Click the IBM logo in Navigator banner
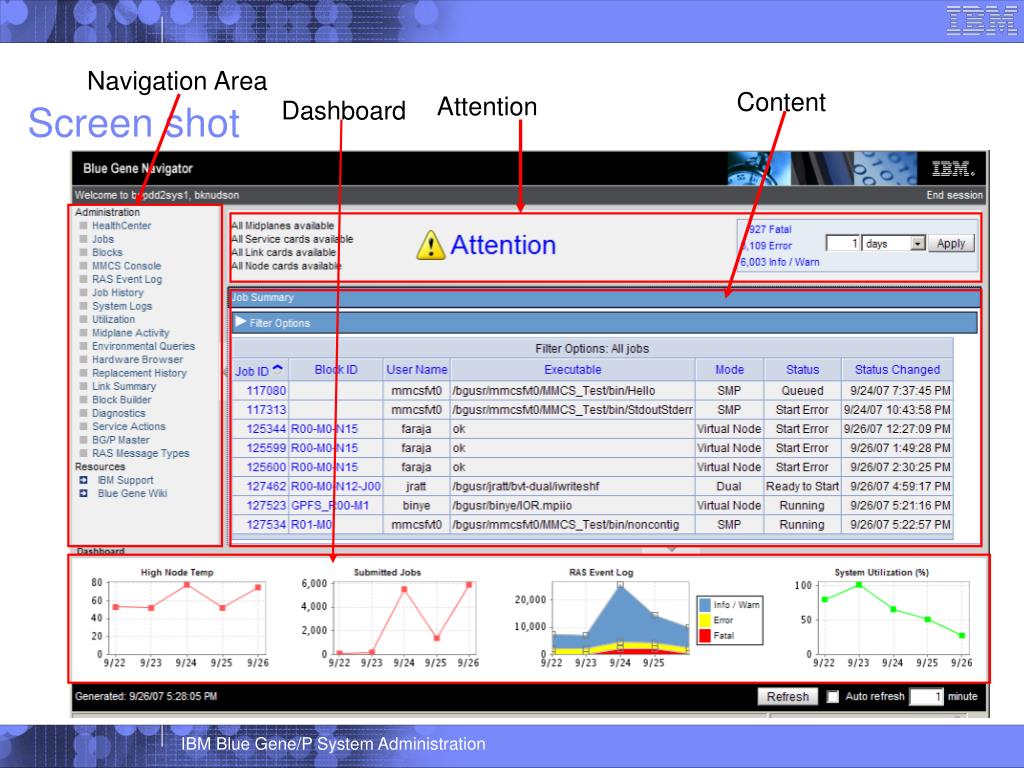 click(953, 169)
